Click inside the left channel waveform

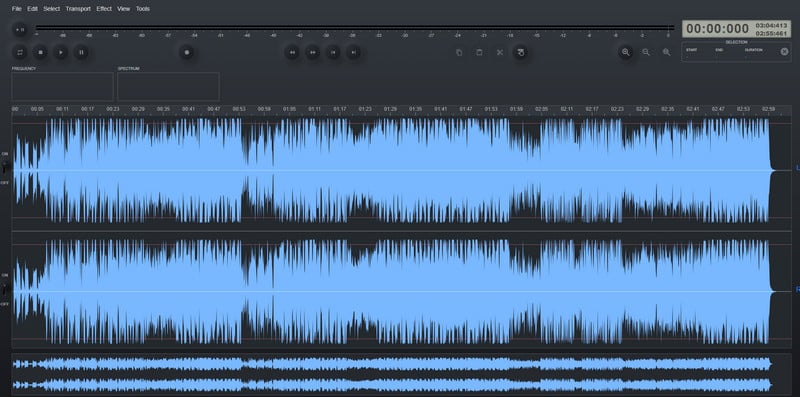pos(402,170)
